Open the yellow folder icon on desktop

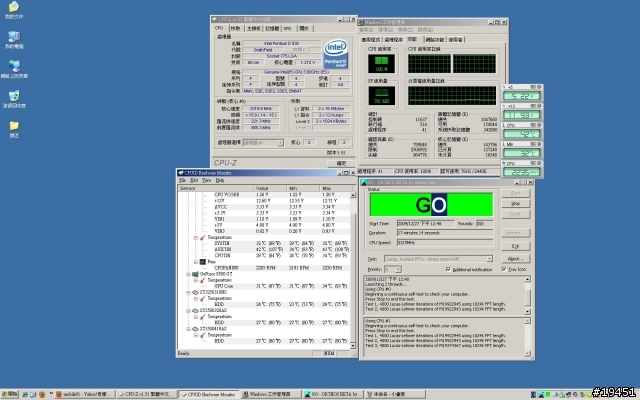click(14, 129)
